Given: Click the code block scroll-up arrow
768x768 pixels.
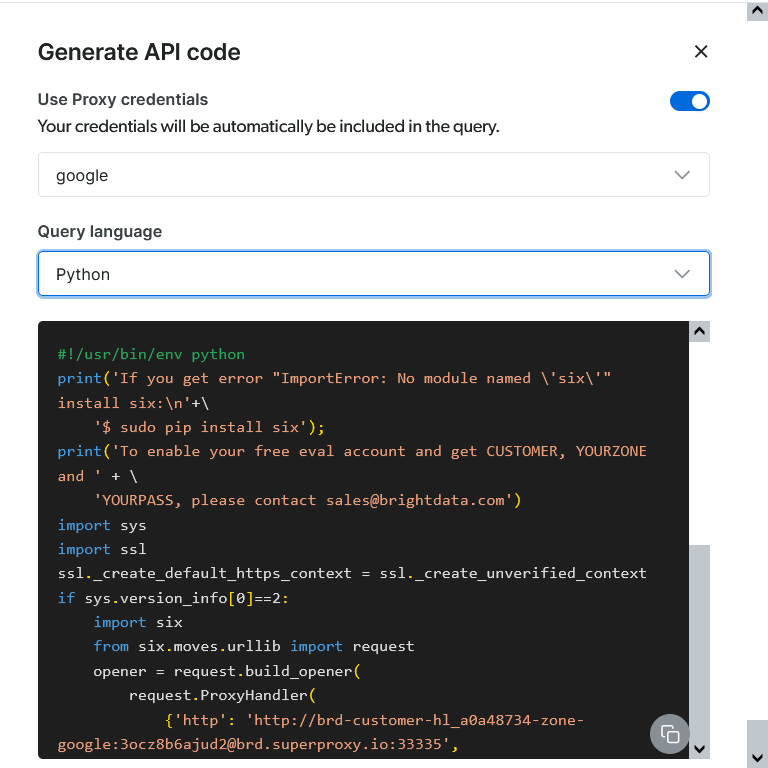Looking at the screenshot, I should [699, 332].
